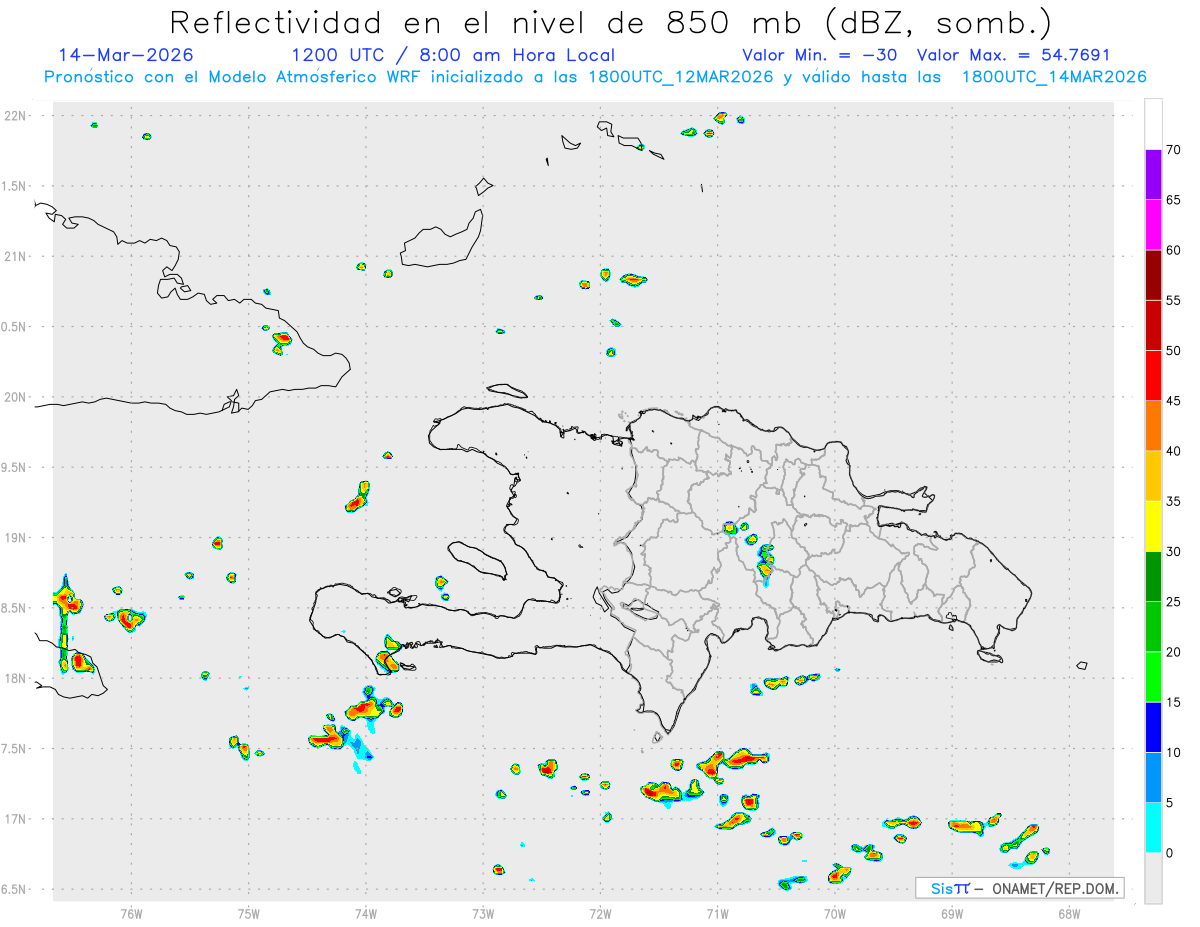Click the '73W' longitude label
The width and height of the screenshot is (1200, 927).
[x=483, y=914]
